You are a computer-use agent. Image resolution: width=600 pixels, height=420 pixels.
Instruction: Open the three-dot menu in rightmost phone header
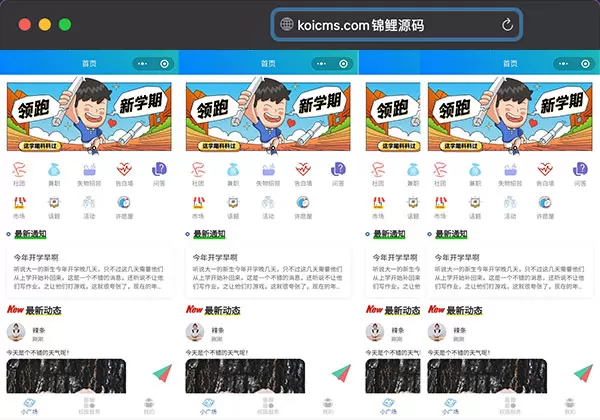(x=563, y=63)
